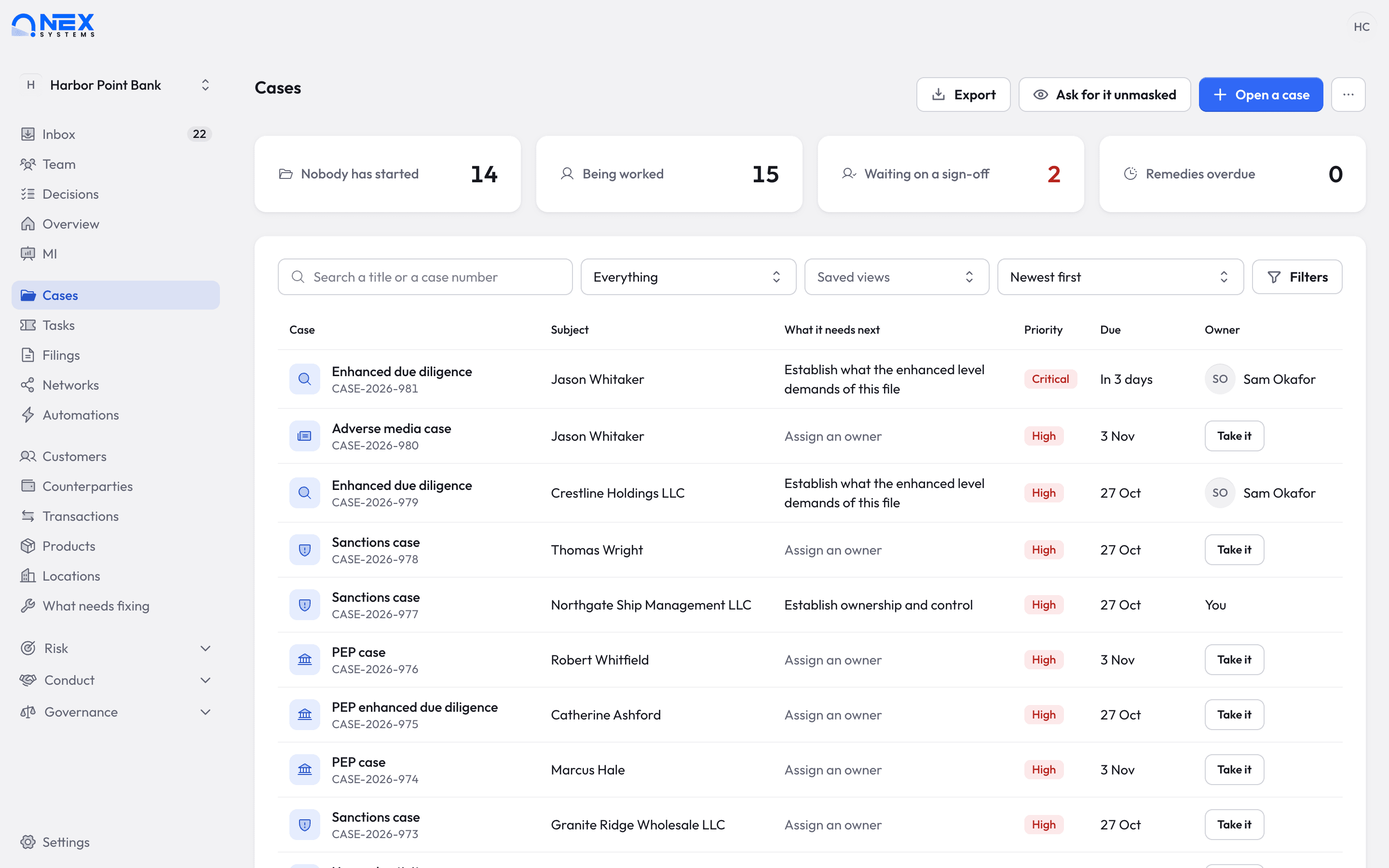
Task: Expand the Conduct sidebar group
Action: [115, 680]
